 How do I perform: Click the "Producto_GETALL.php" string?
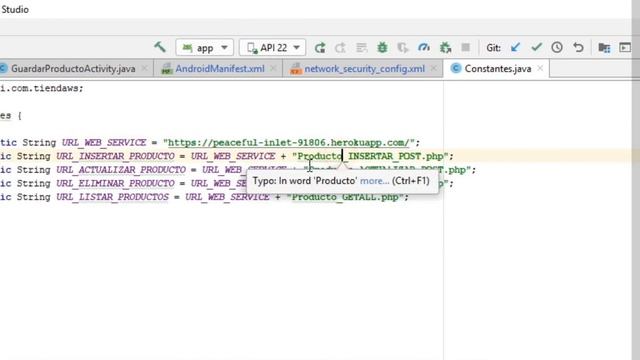point(345,197)
